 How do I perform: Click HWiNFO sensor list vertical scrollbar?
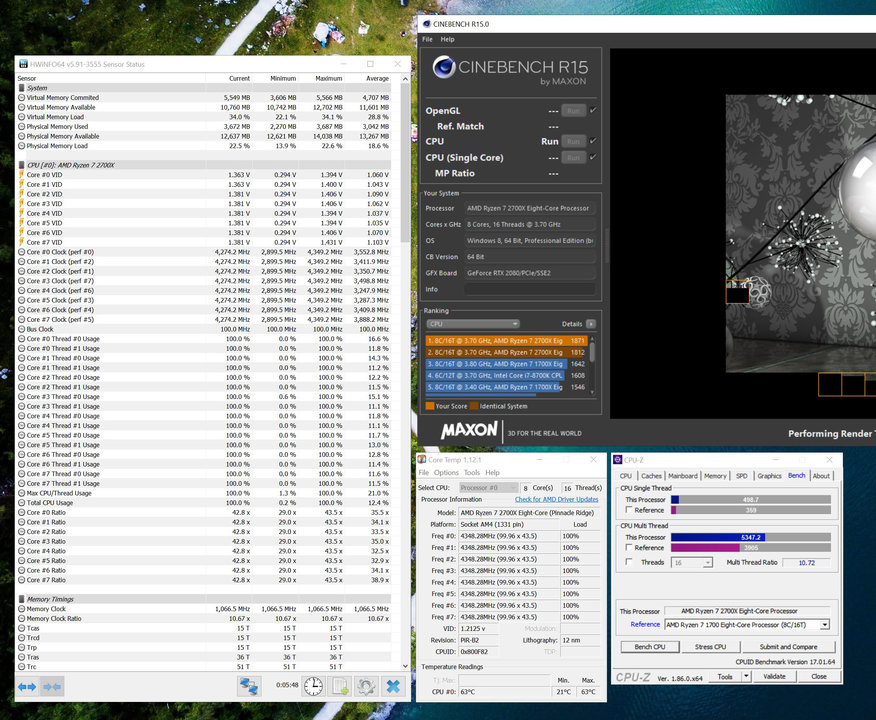pos(405,373)
